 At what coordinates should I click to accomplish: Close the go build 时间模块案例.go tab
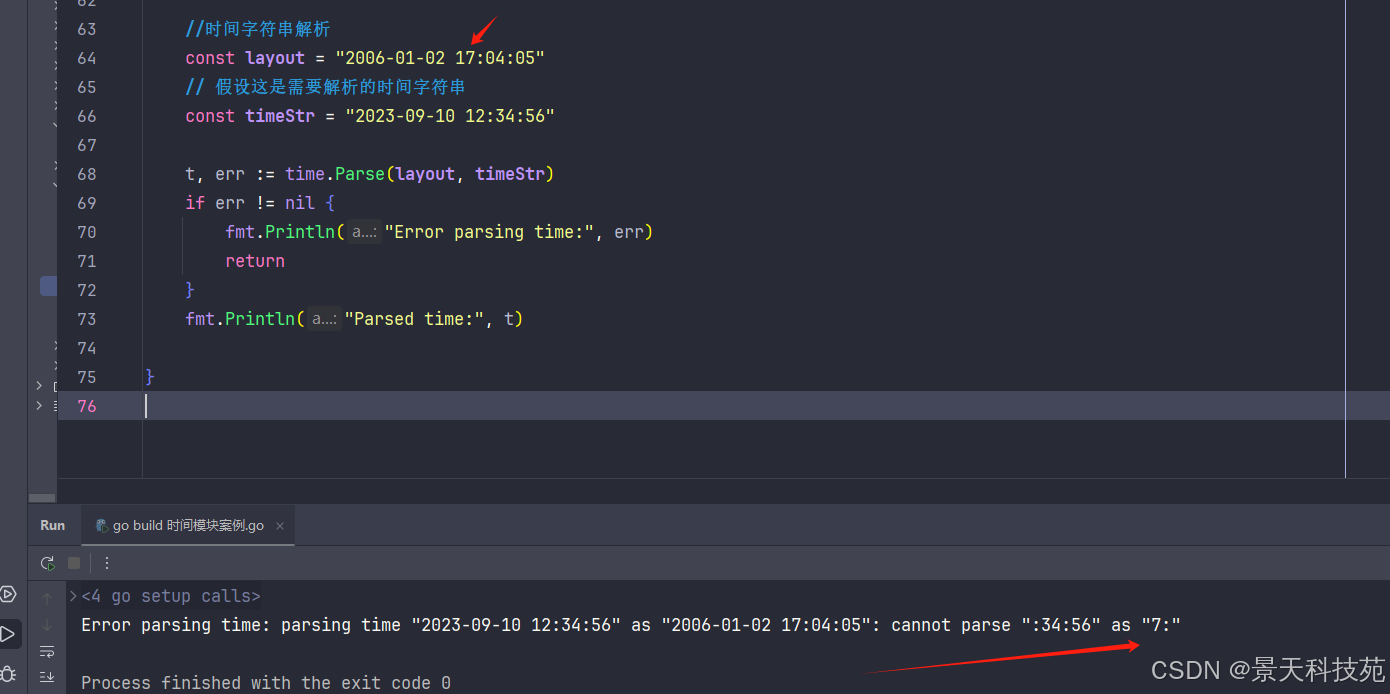click(280, 526)
